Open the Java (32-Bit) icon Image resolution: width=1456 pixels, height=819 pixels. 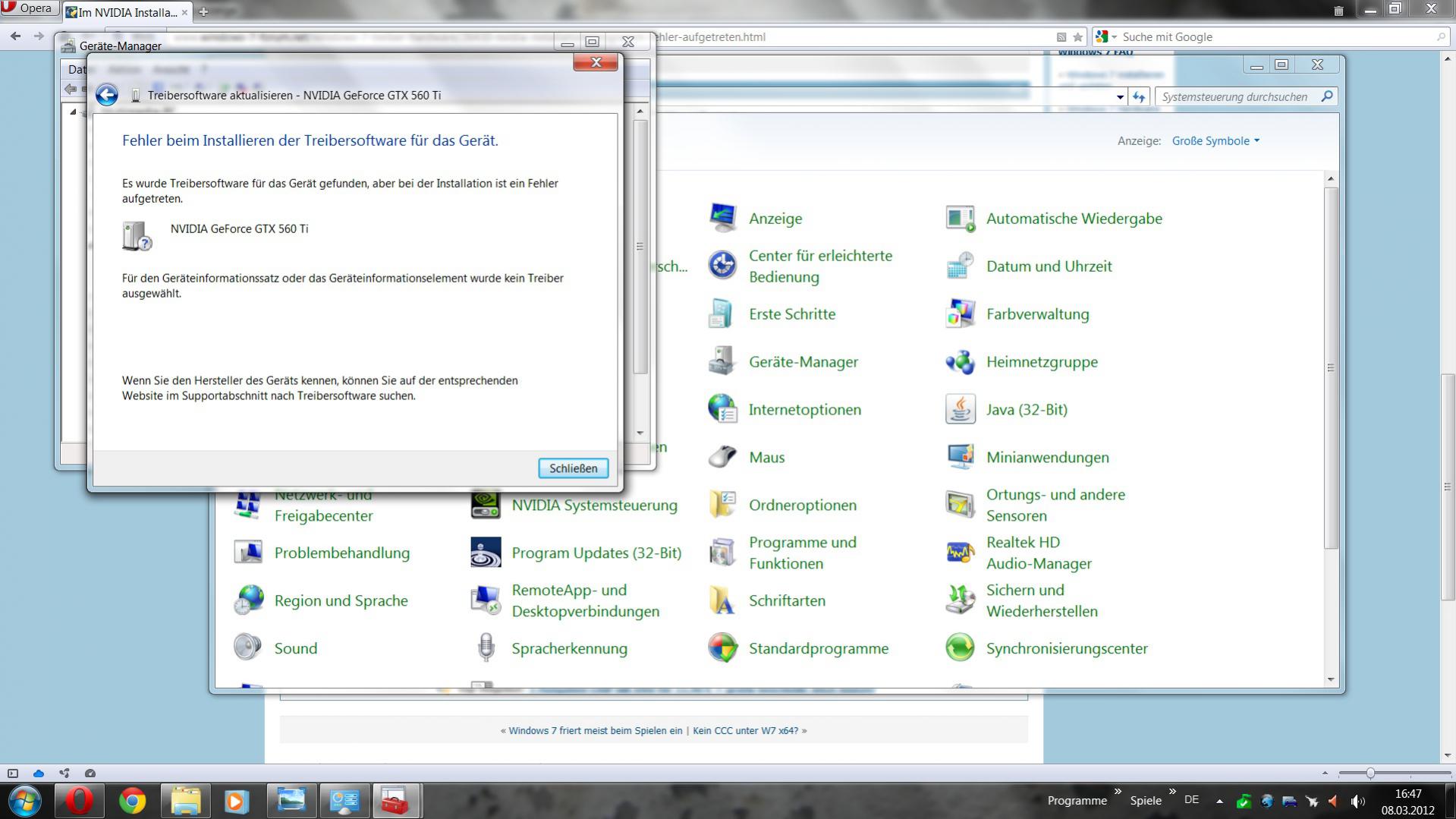pos(960,410)
